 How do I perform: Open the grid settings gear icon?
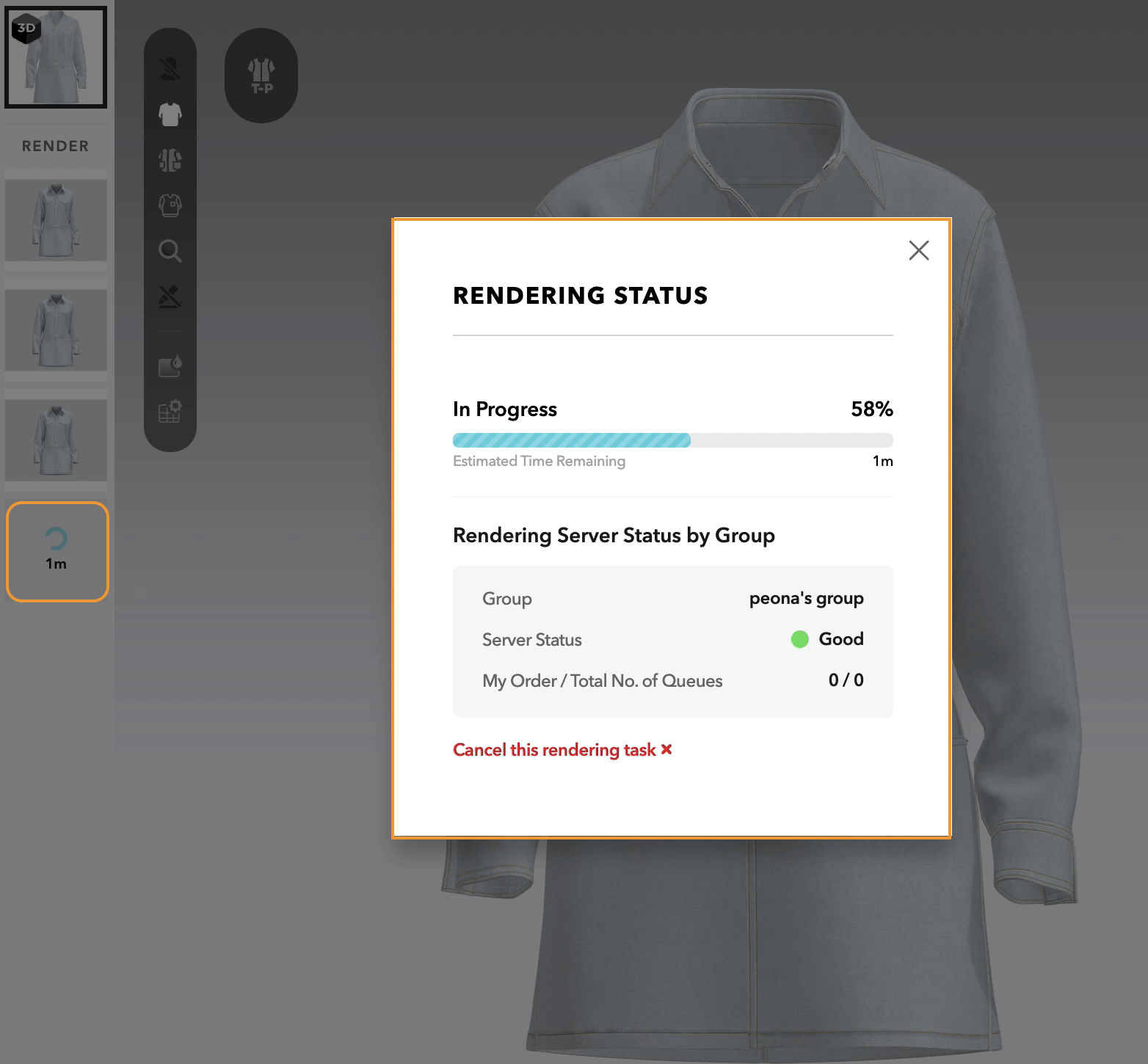pyautogui.click(x=170, y=412)
